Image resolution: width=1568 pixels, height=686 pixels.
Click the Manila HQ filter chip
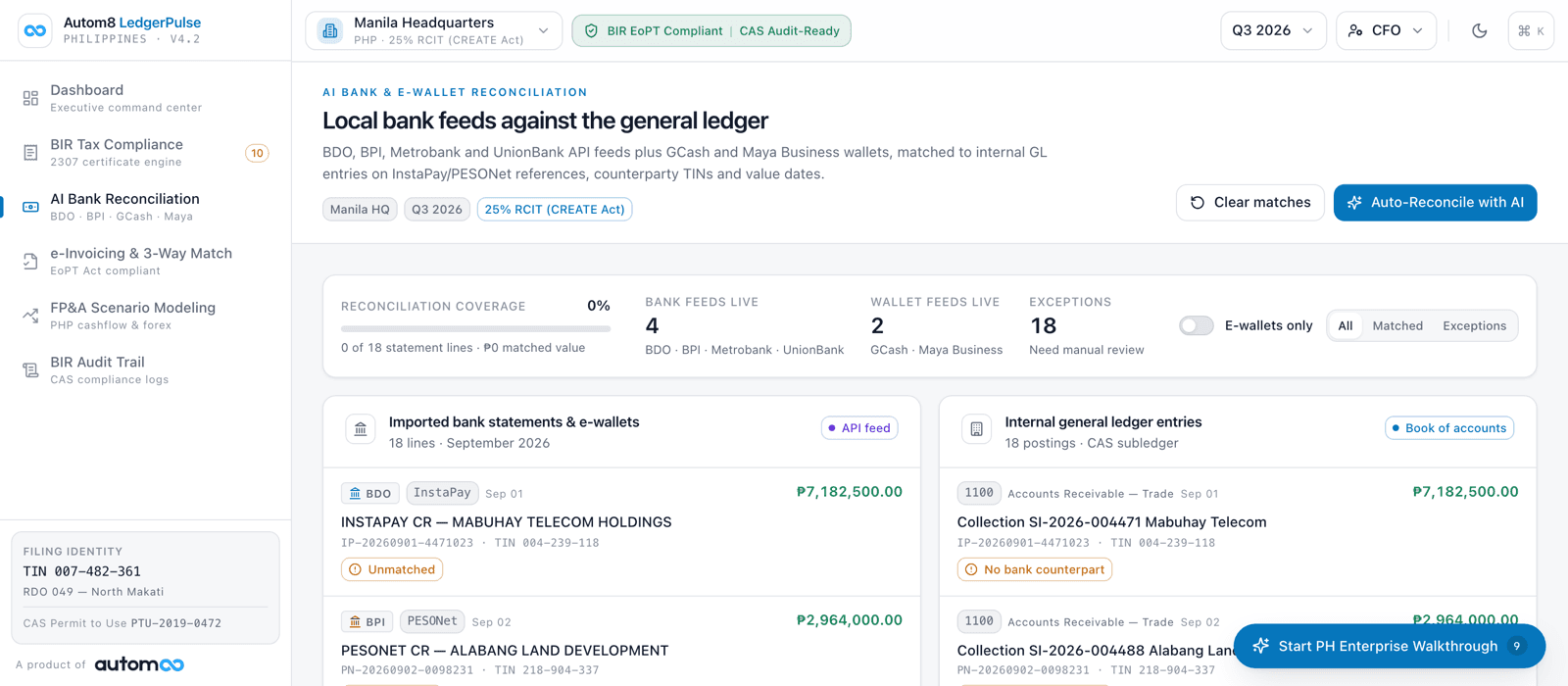tap(360, 210)
